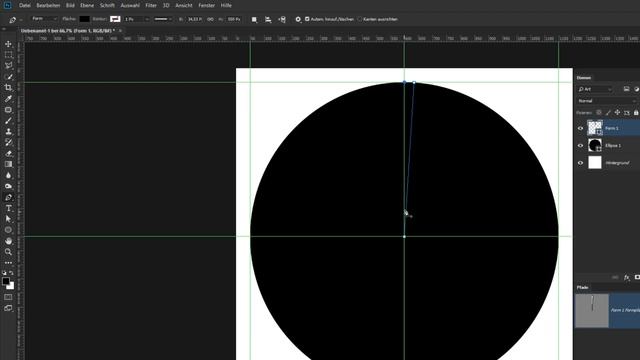
Task: Select the Brush tool
Action: point(8,120)
